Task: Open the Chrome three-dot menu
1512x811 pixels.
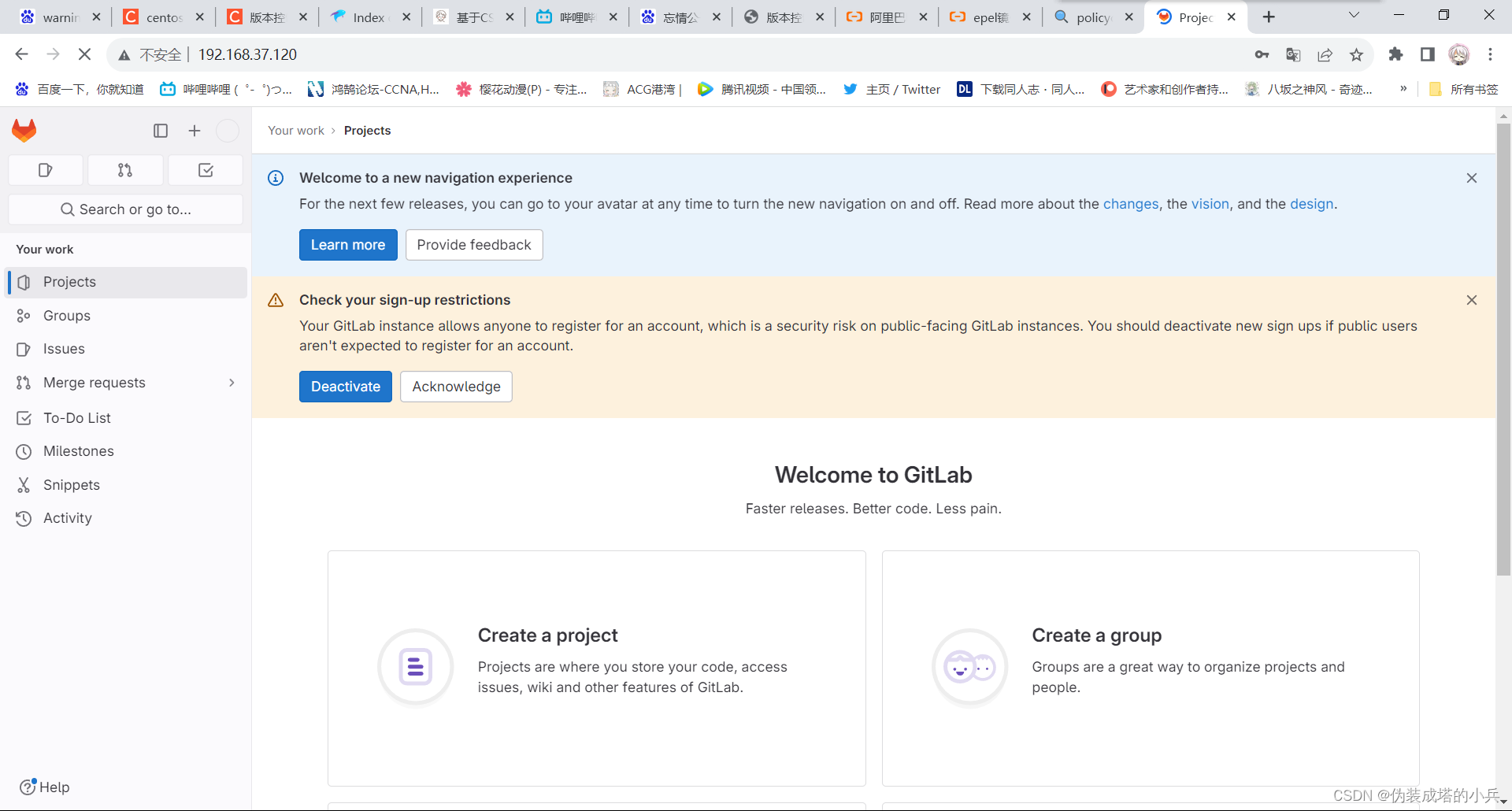Action: pos(1490,54)
